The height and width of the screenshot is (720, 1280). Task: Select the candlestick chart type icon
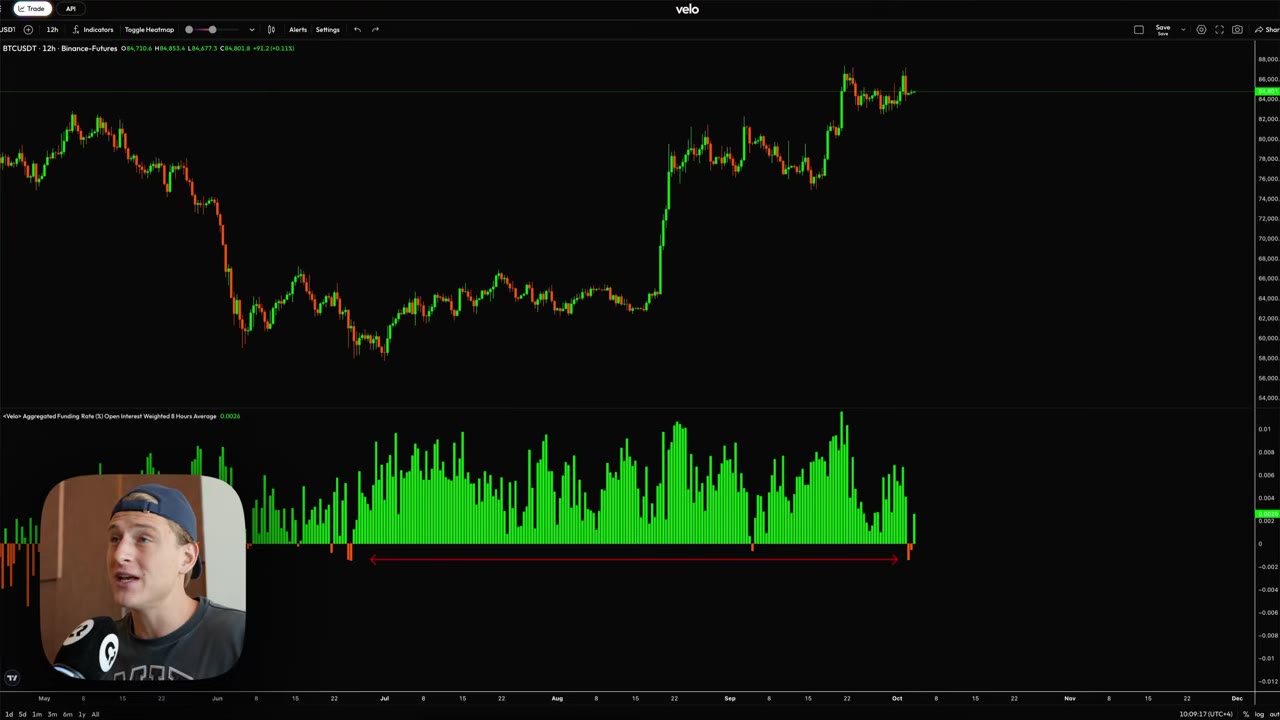point(271,30)
